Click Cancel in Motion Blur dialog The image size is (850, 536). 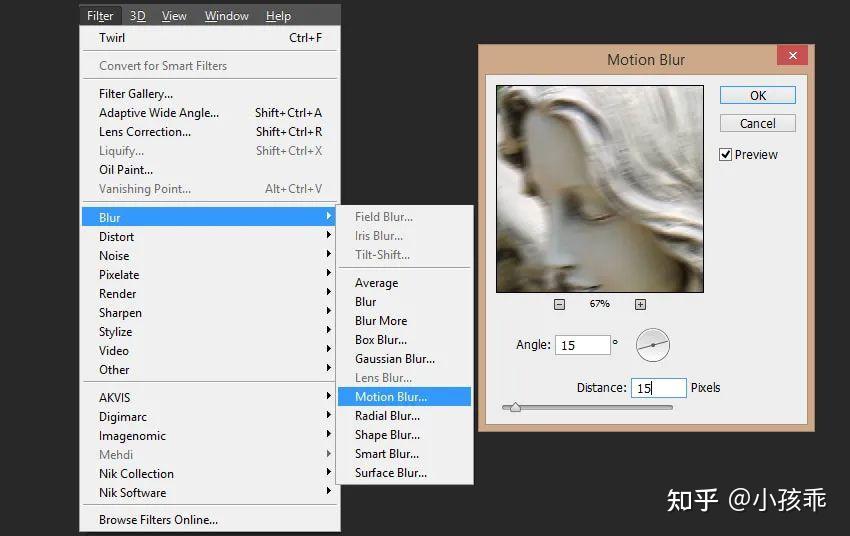coord(757,124)
